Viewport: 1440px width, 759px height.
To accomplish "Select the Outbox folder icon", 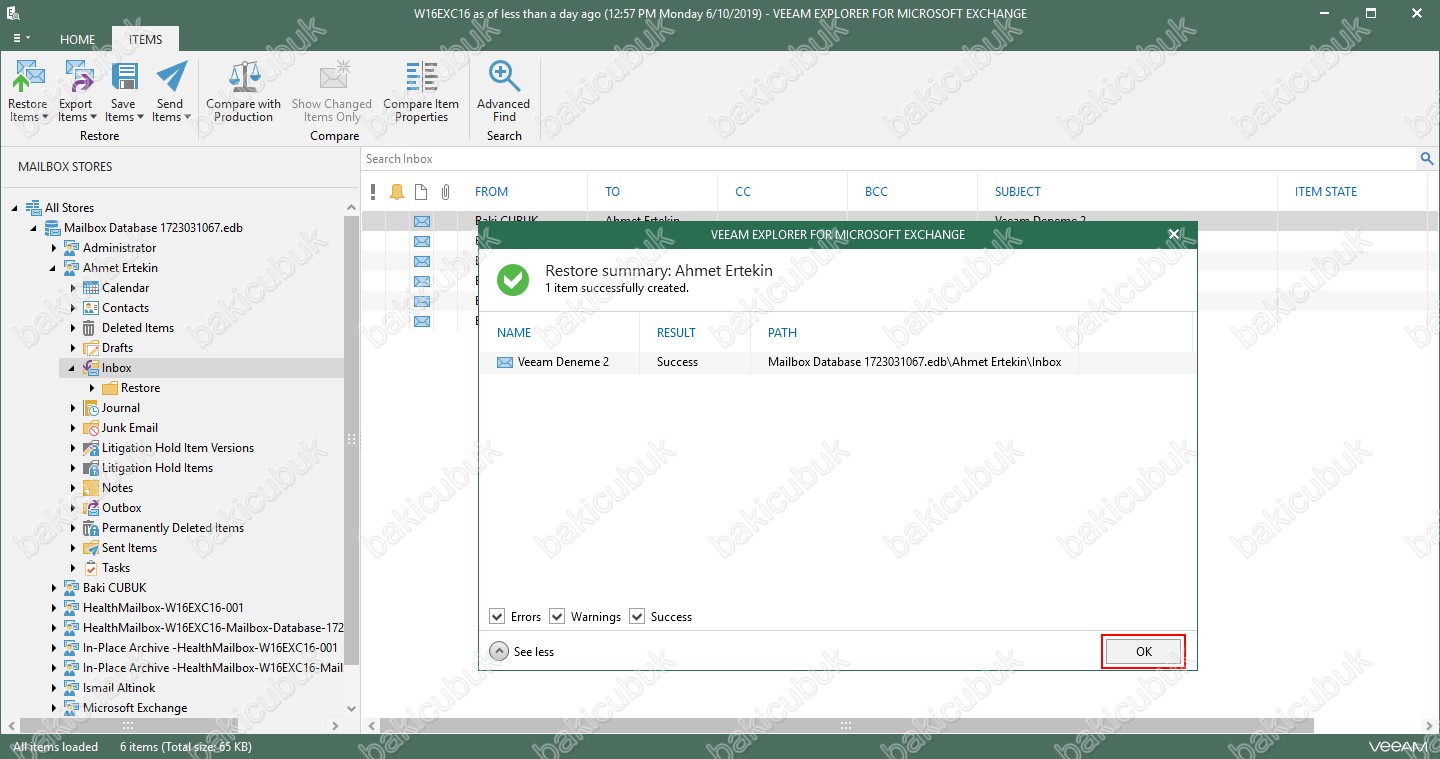I will click(x=91, y=508).
